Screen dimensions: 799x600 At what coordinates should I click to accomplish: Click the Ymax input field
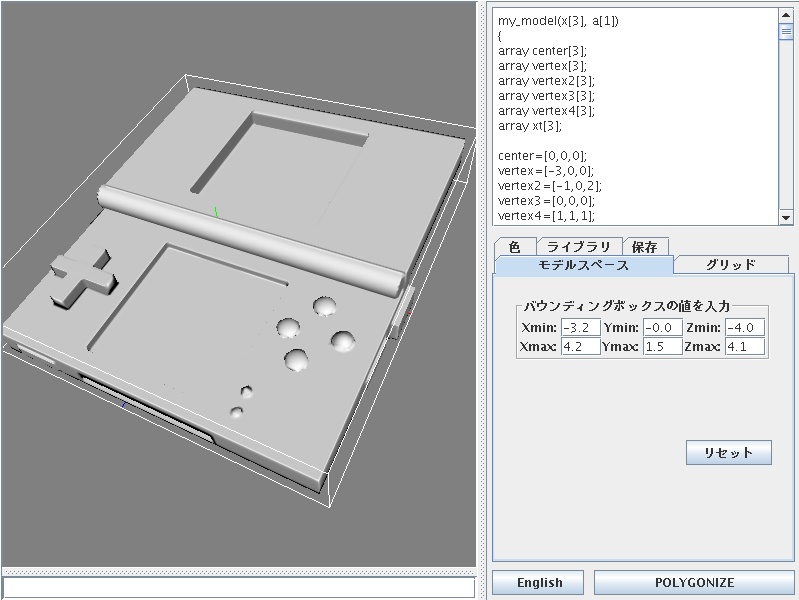coord(663,347)
